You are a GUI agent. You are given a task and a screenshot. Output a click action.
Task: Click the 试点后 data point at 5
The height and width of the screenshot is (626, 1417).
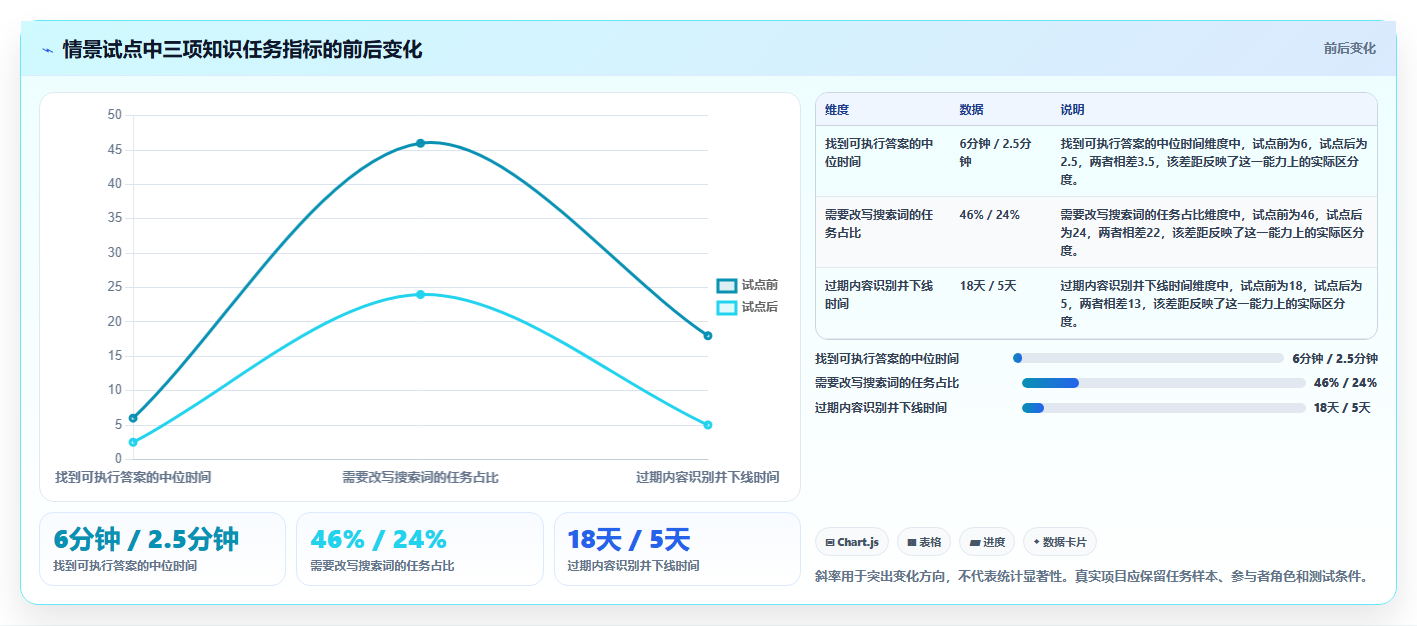708,425
